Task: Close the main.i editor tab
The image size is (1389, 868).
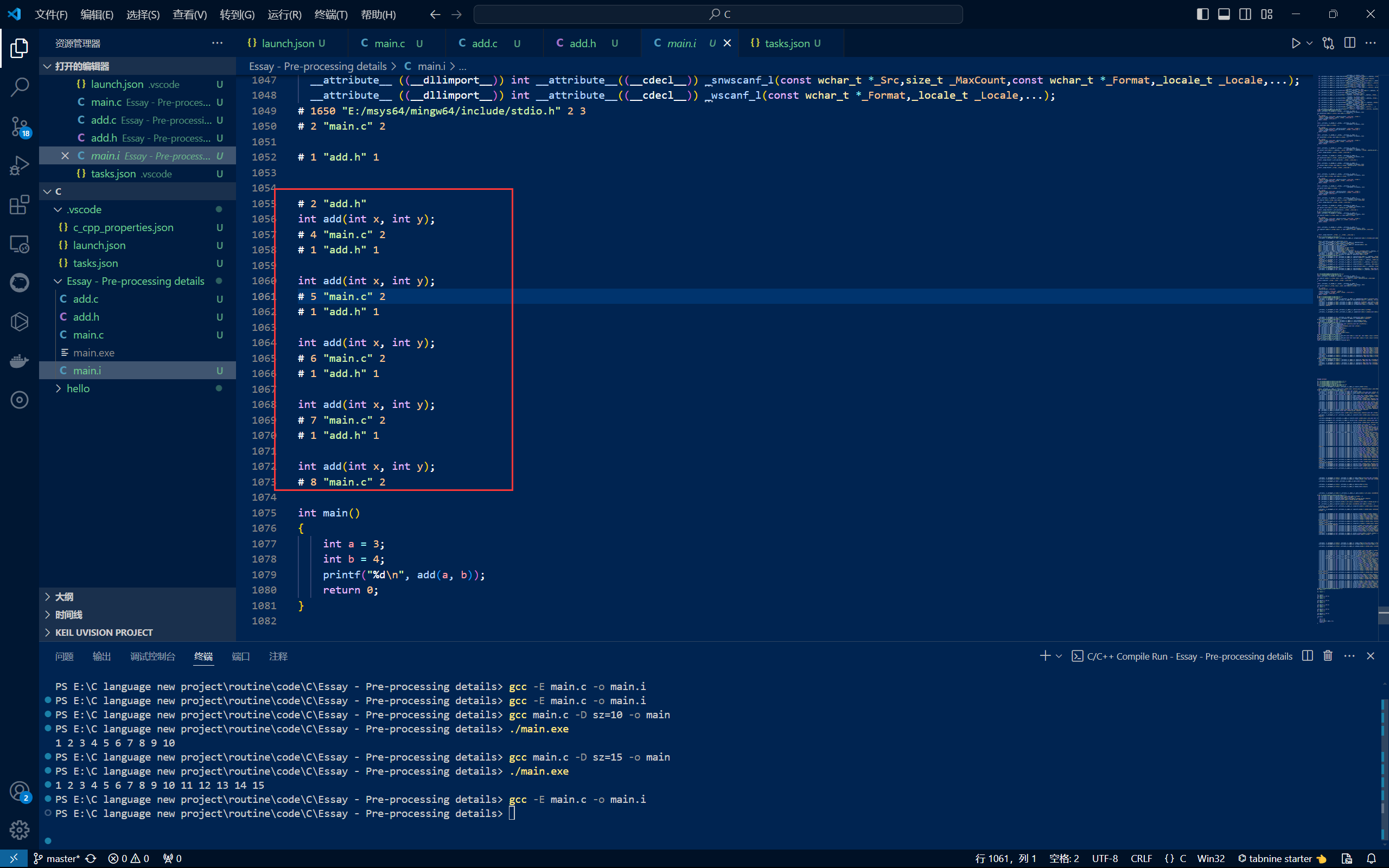Action: [x=727, y=43]
